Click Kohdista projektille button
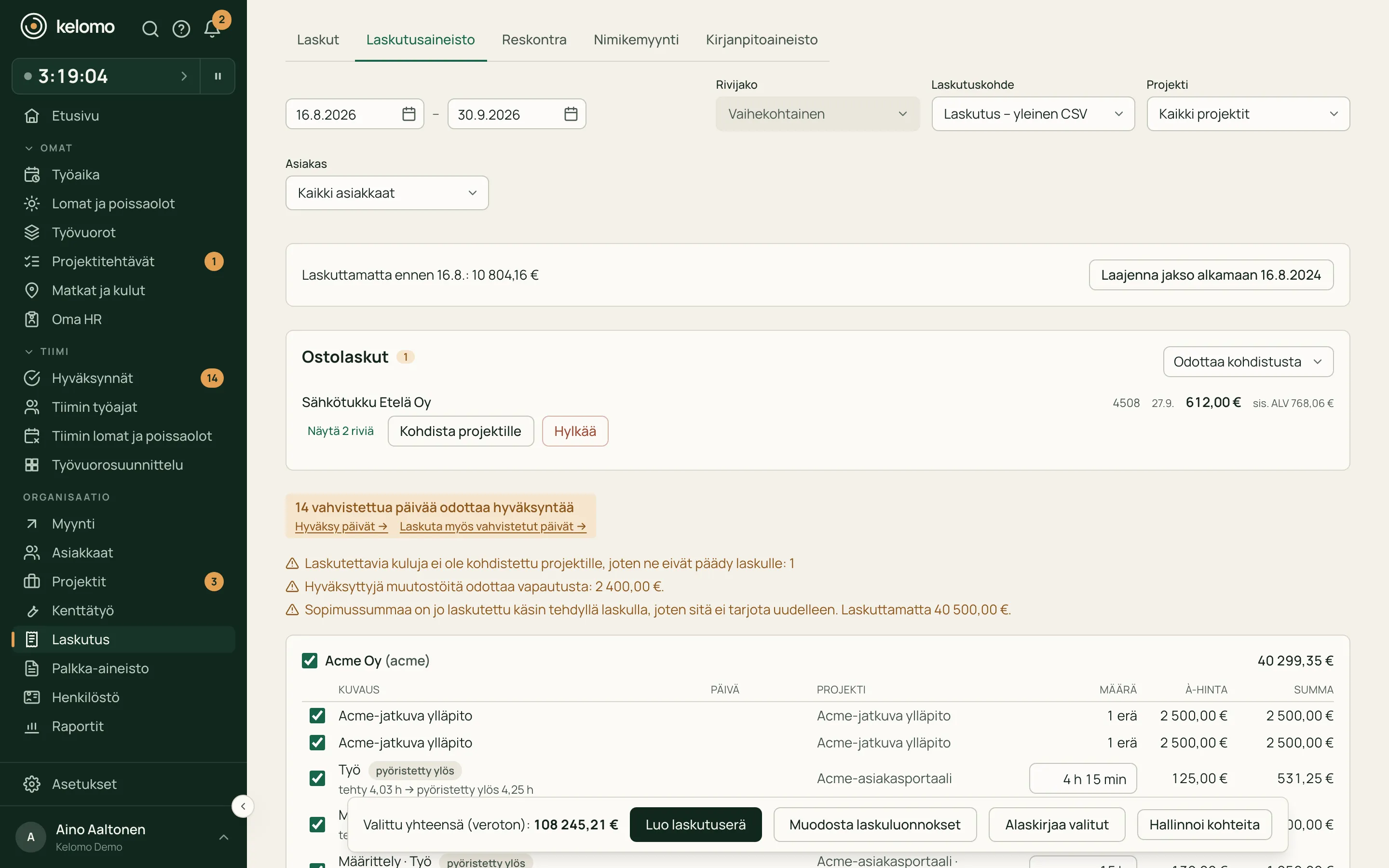This screenshot has width=1389, height=868. [460, 431]
